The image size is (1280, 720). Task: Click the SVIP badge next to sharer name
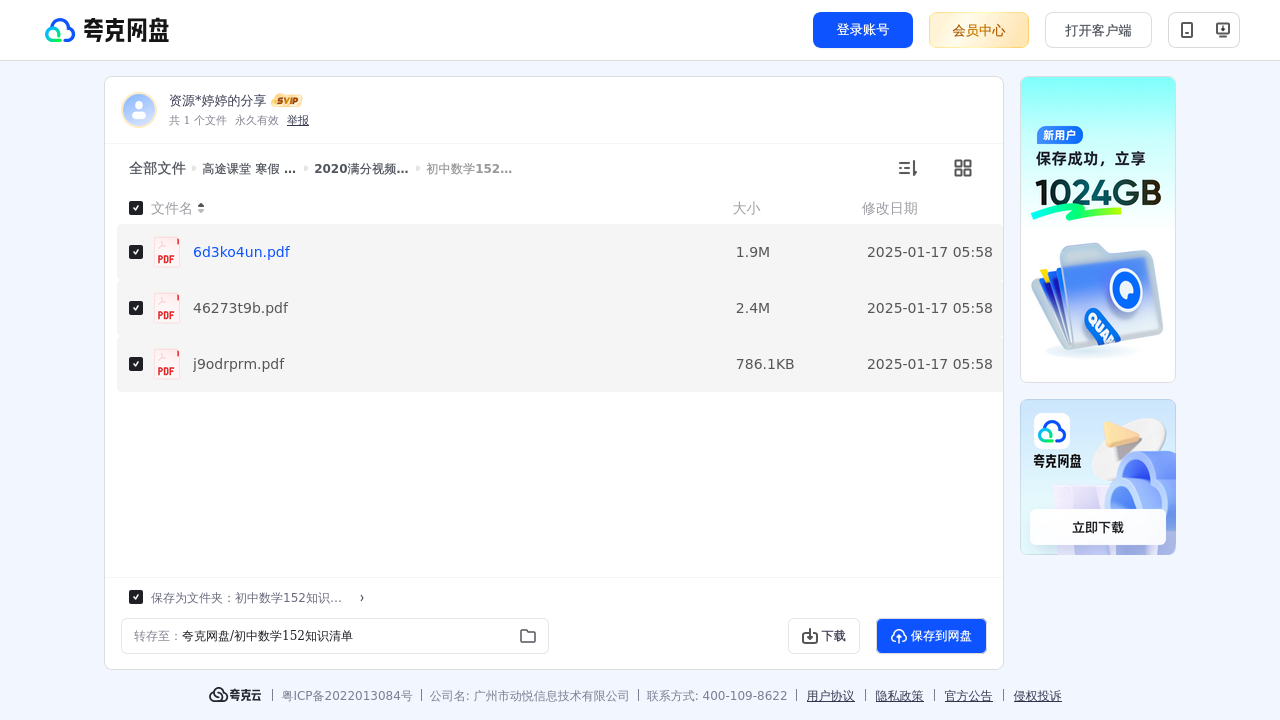click(287, 101)
